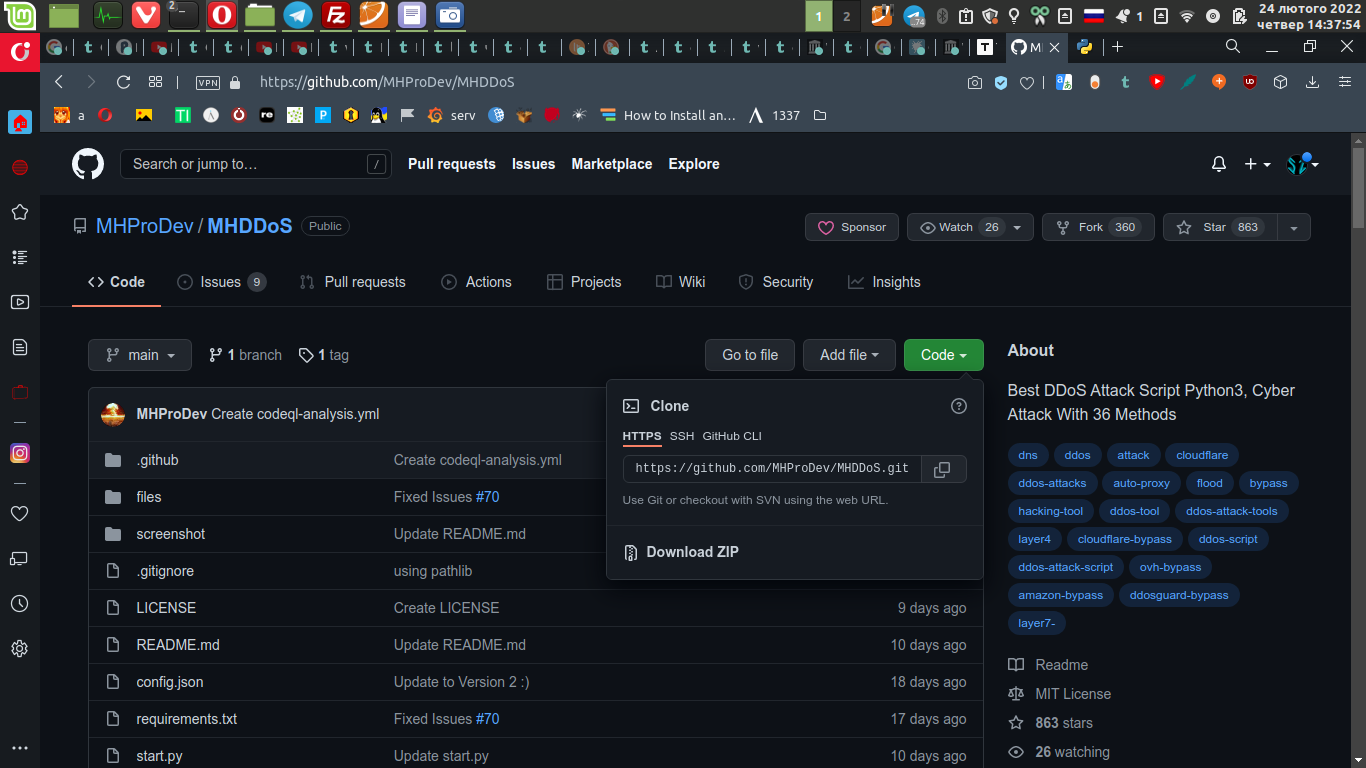Switch to the Python browser tab
Viewport: 1366px width, 768px height.
(x=1085, y=47)
